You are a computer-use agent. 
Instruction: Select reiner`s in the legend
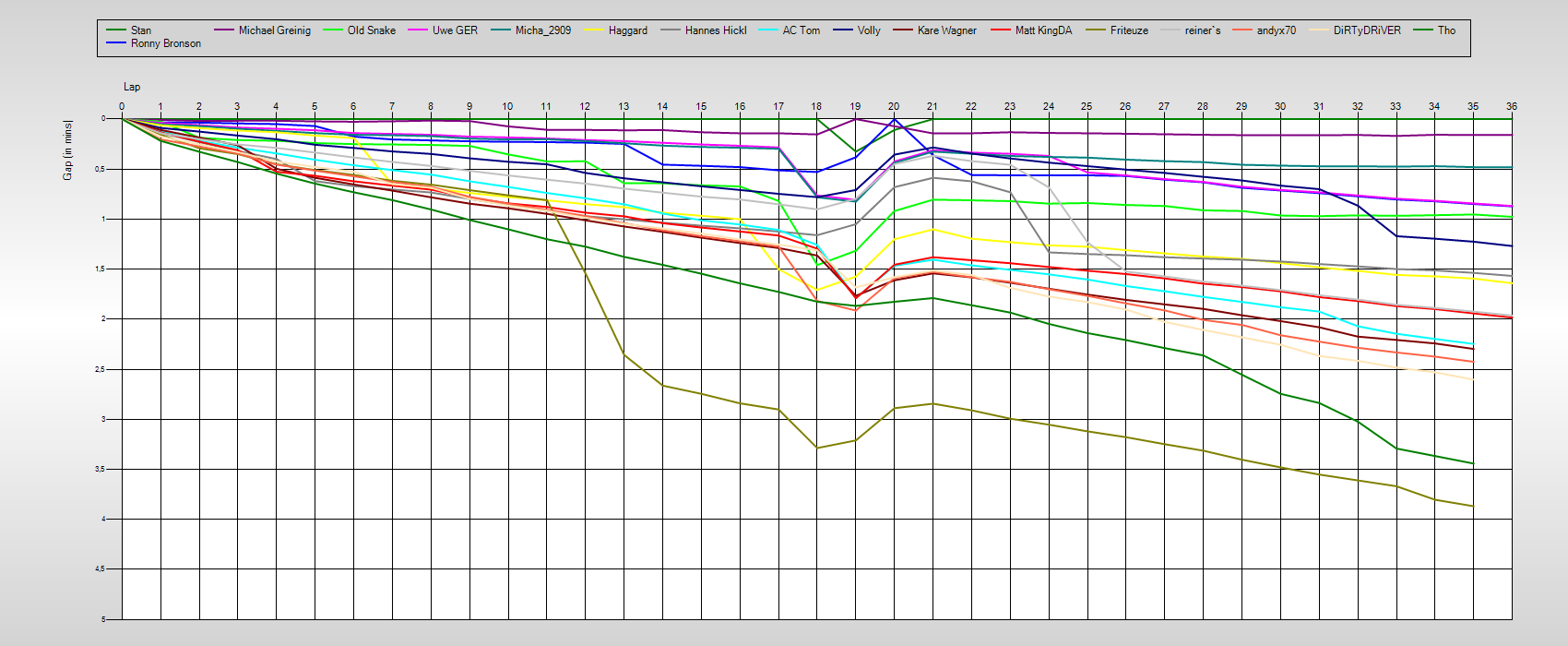coord(1203,30)
